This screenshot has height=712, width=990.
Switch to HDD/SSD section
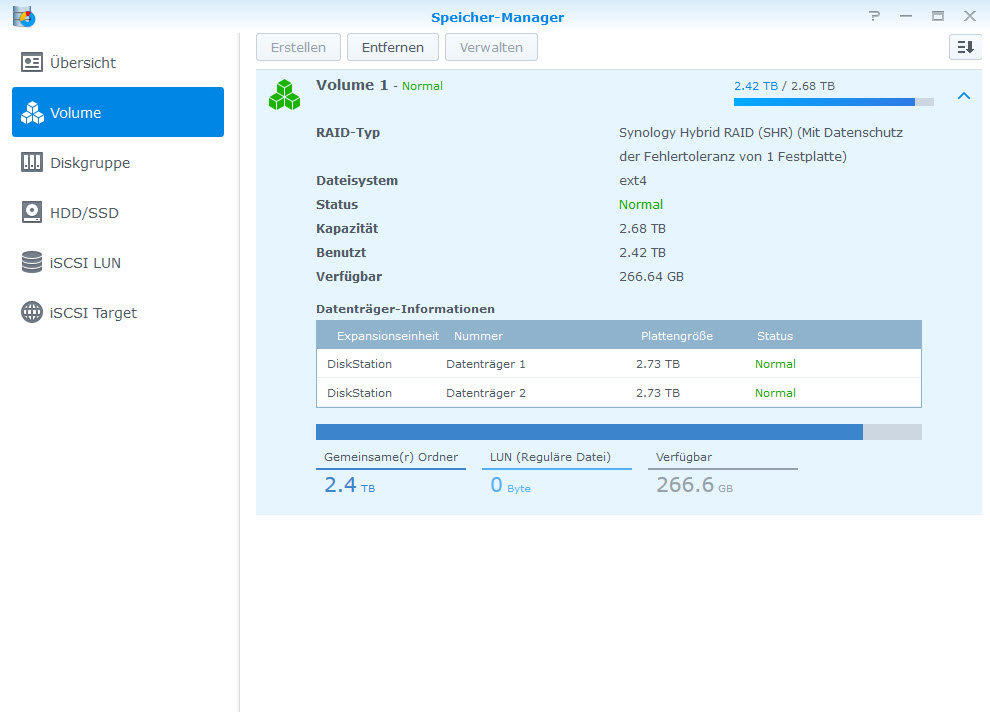click(84, 213)
